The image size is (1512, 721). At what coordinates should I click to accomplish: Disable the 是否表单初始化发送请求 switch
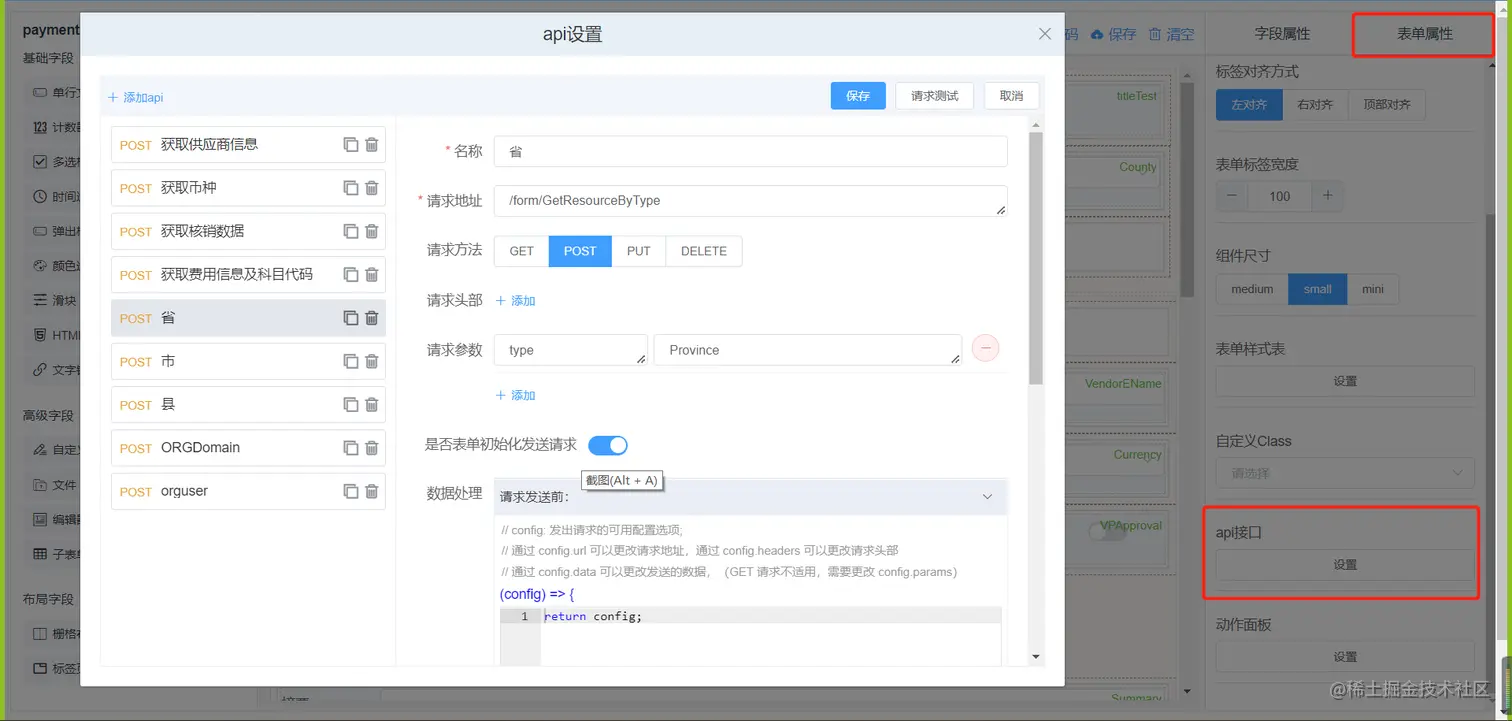[608, 445]
